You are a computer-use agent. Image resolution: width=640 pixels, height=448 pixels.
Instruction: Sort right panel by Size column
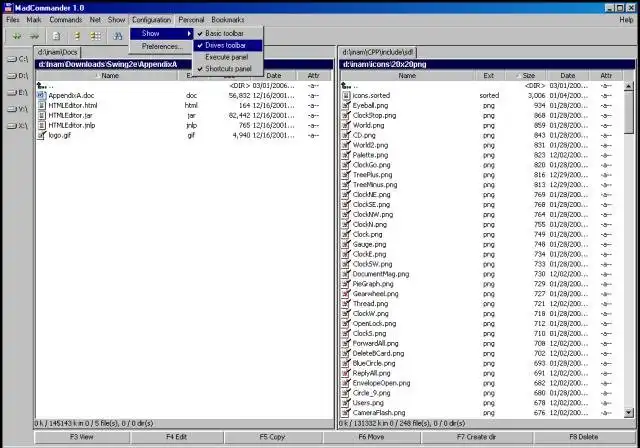(x=526, y=75)
